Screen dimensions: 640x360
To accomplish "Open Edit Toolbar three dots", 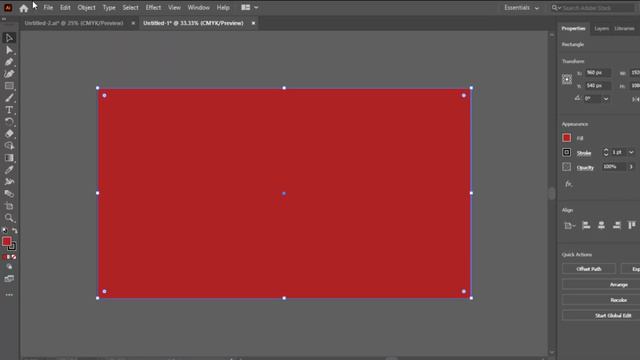I will click(9, 295).
